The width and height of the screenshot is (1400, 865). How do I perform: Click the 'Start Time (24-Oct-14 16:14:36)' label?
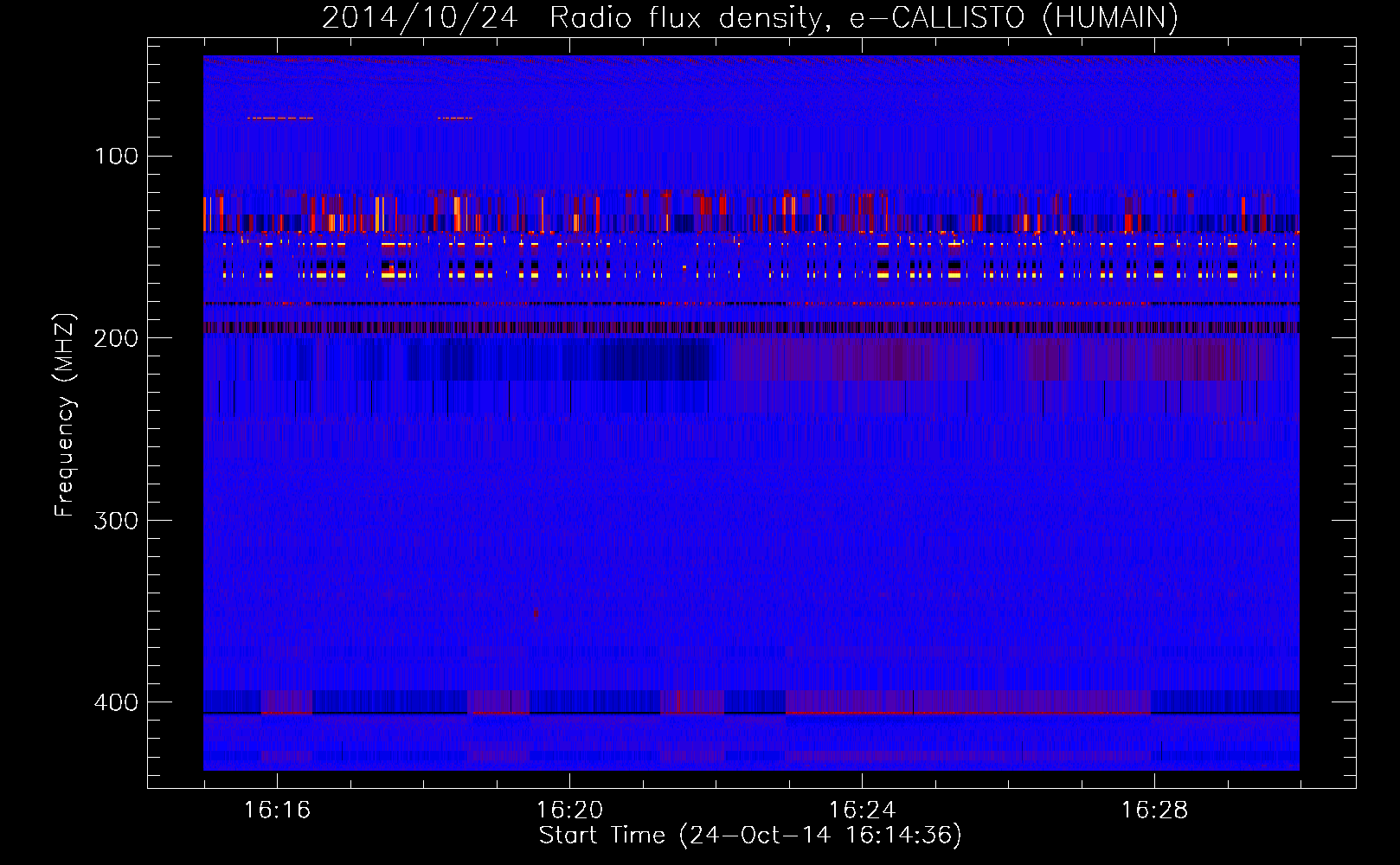click(x=750, y=836)
